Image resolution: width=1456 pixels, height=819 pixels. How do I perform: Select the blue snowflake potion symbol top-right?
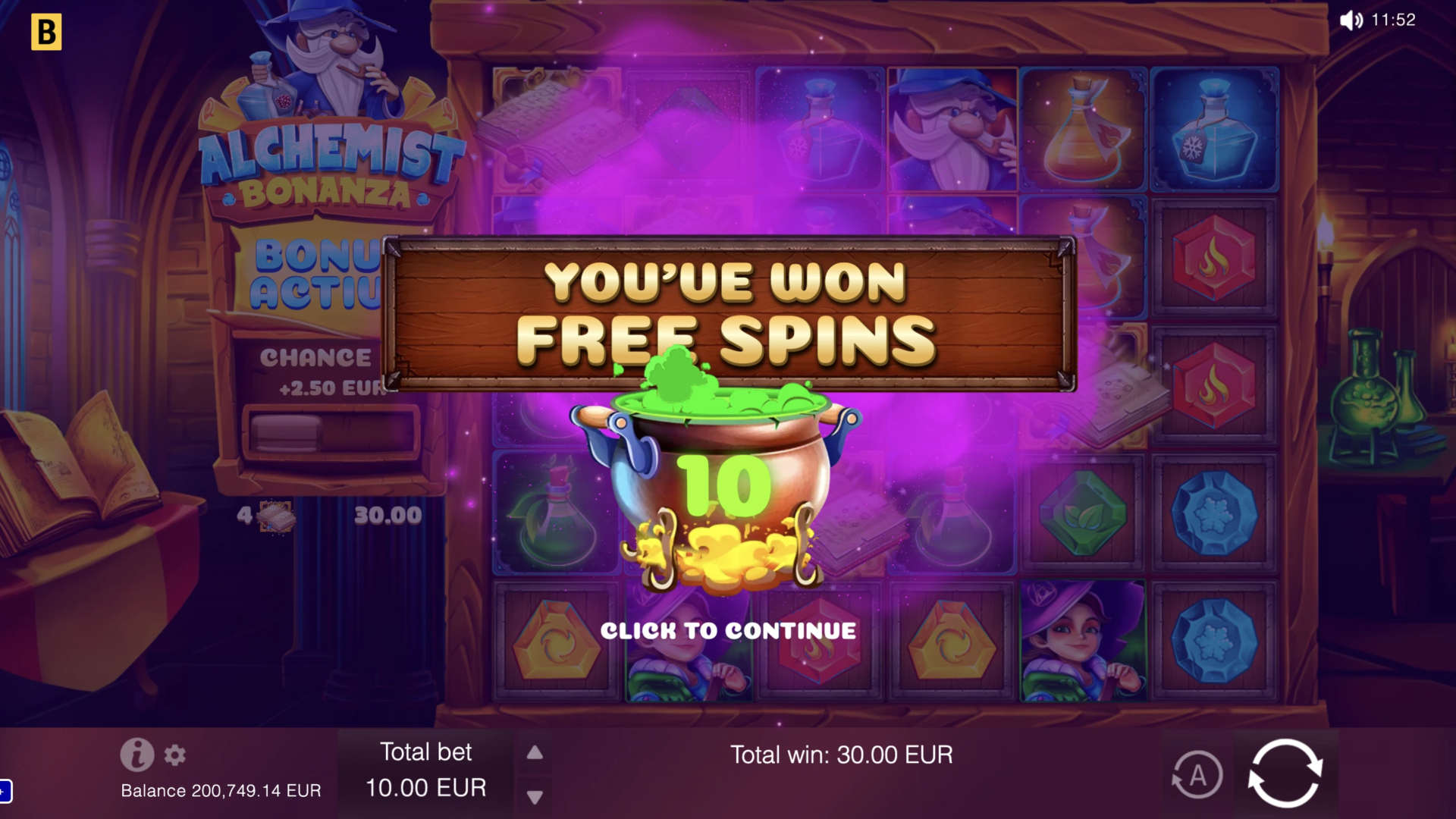click(x=1214, y=129)
